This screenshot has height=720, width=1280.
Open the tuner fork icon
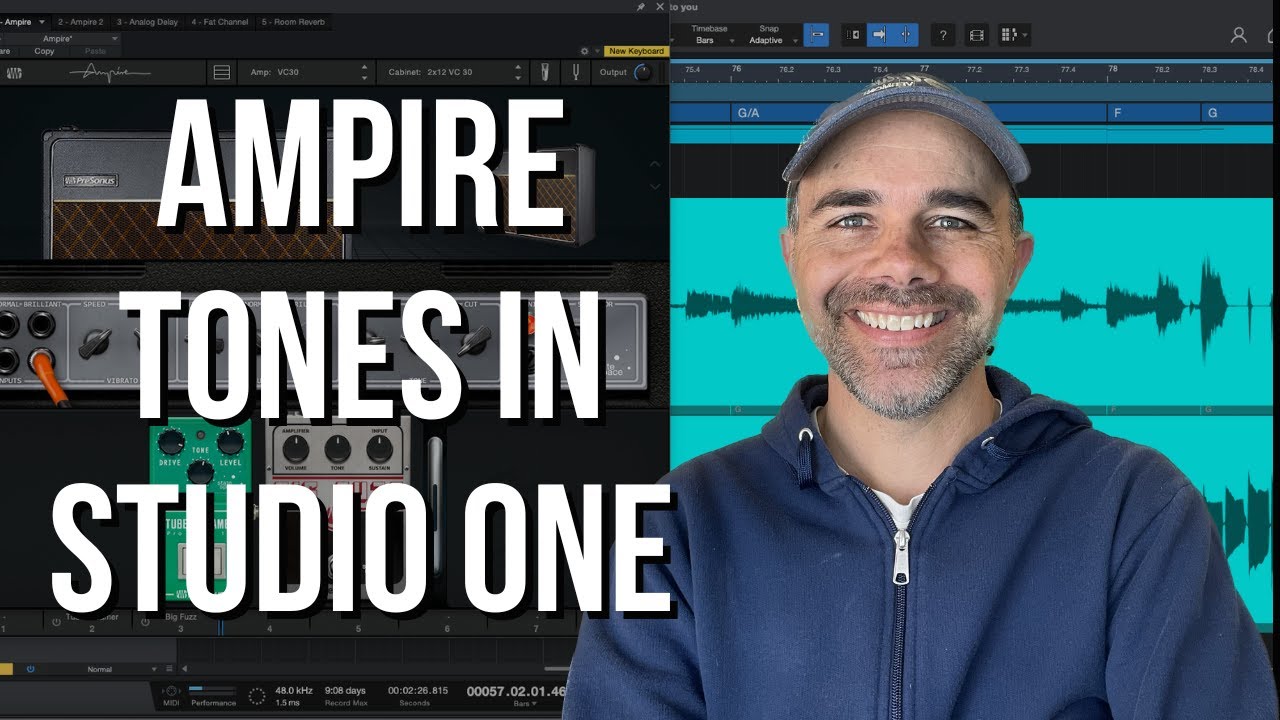(577, 72)
